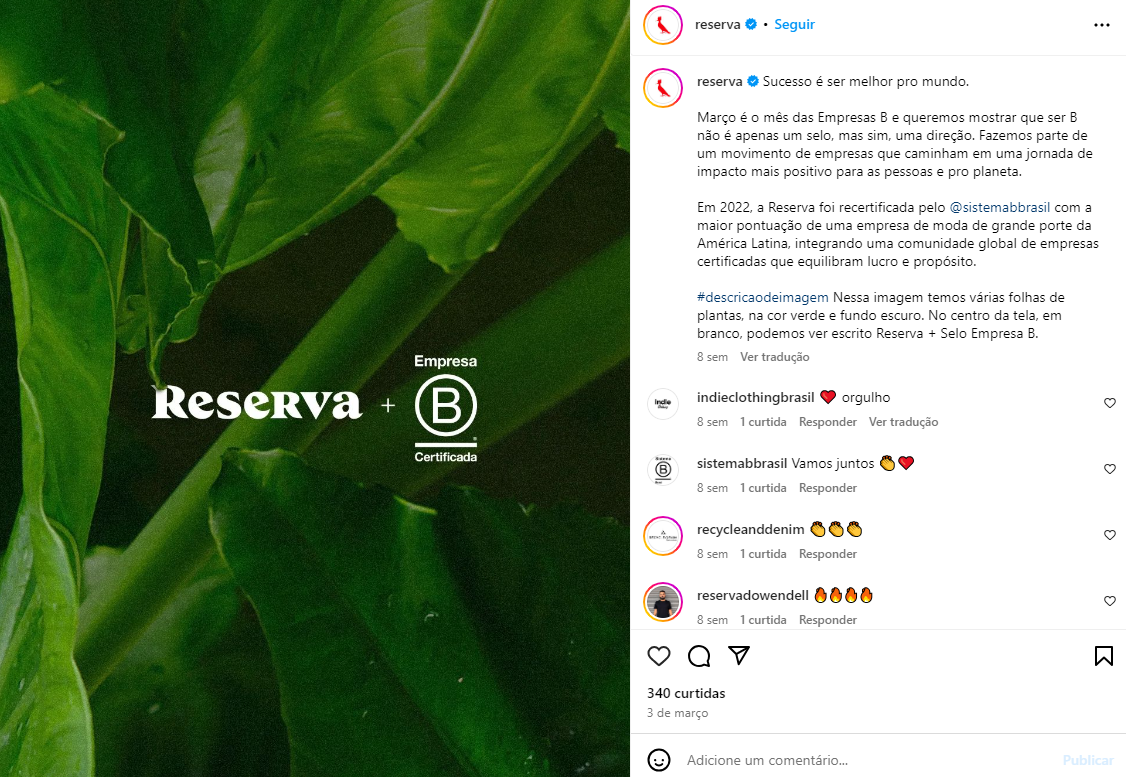Open the three-dot more options menu
This screenshot has height=777, width=1126.
pyautogui.click(x=1102, y=24)
